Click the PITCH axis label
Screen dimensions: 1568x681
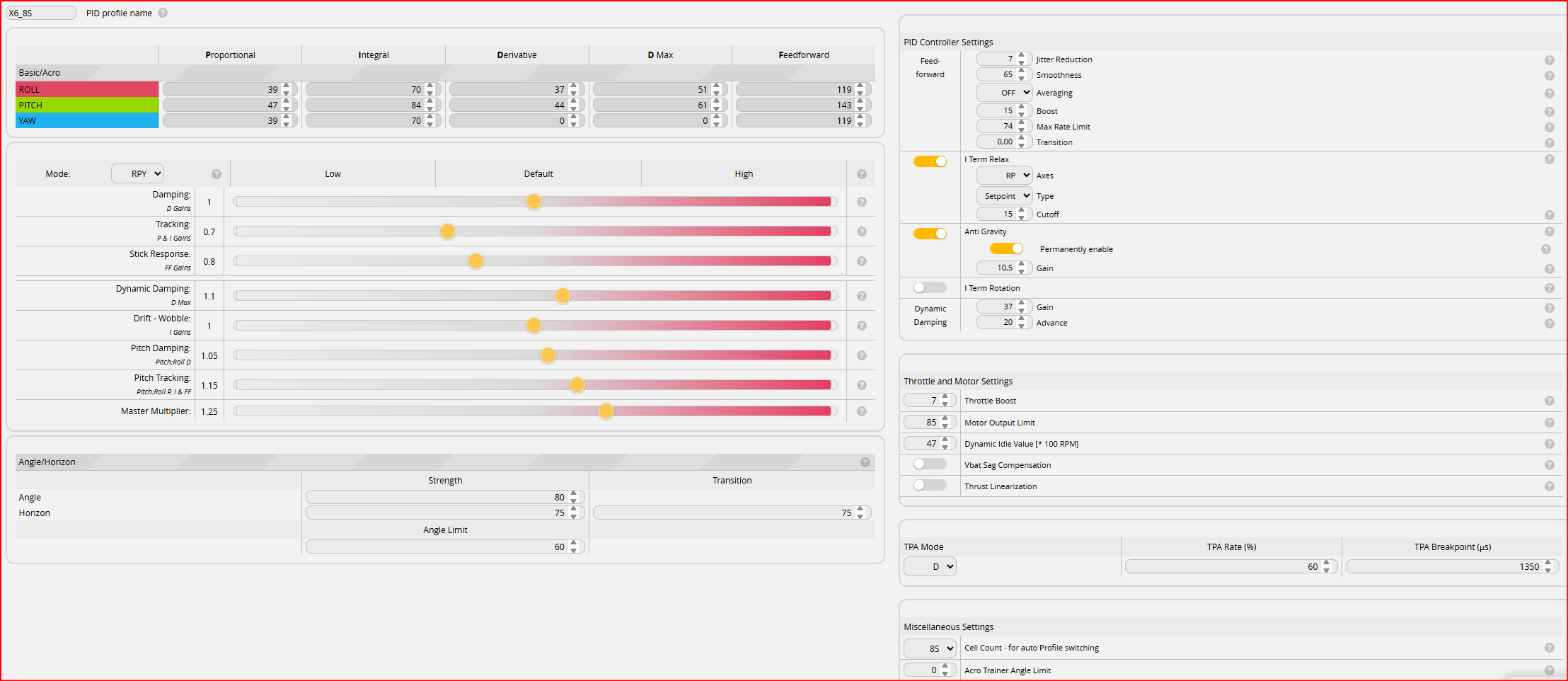click(87, 105)
